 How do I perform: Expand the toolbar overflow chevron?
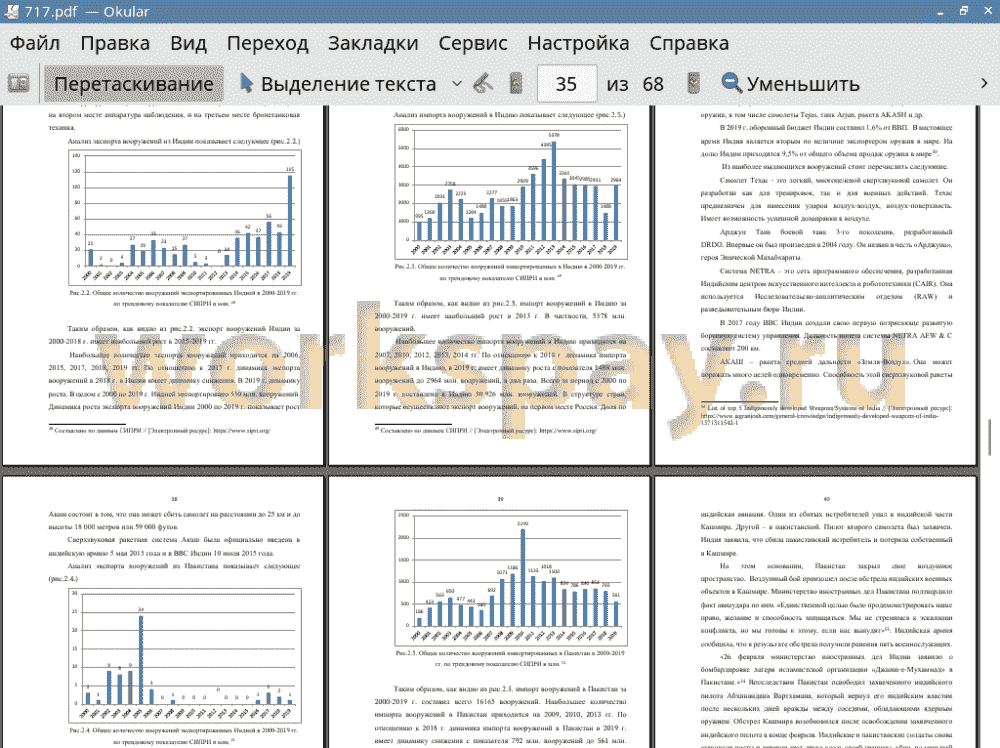984,84
